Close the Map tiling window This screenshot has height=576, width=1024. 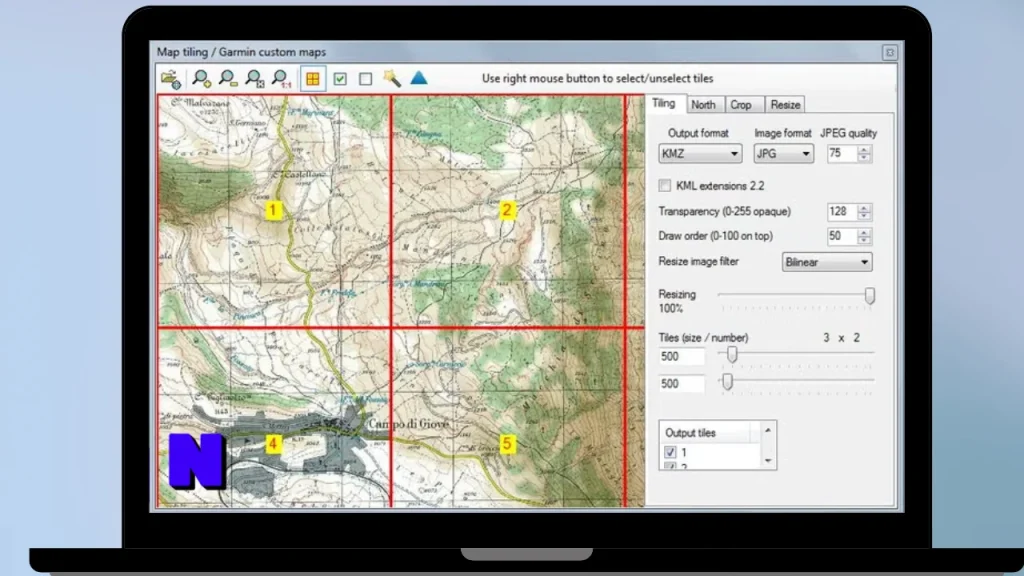[889, 52]
